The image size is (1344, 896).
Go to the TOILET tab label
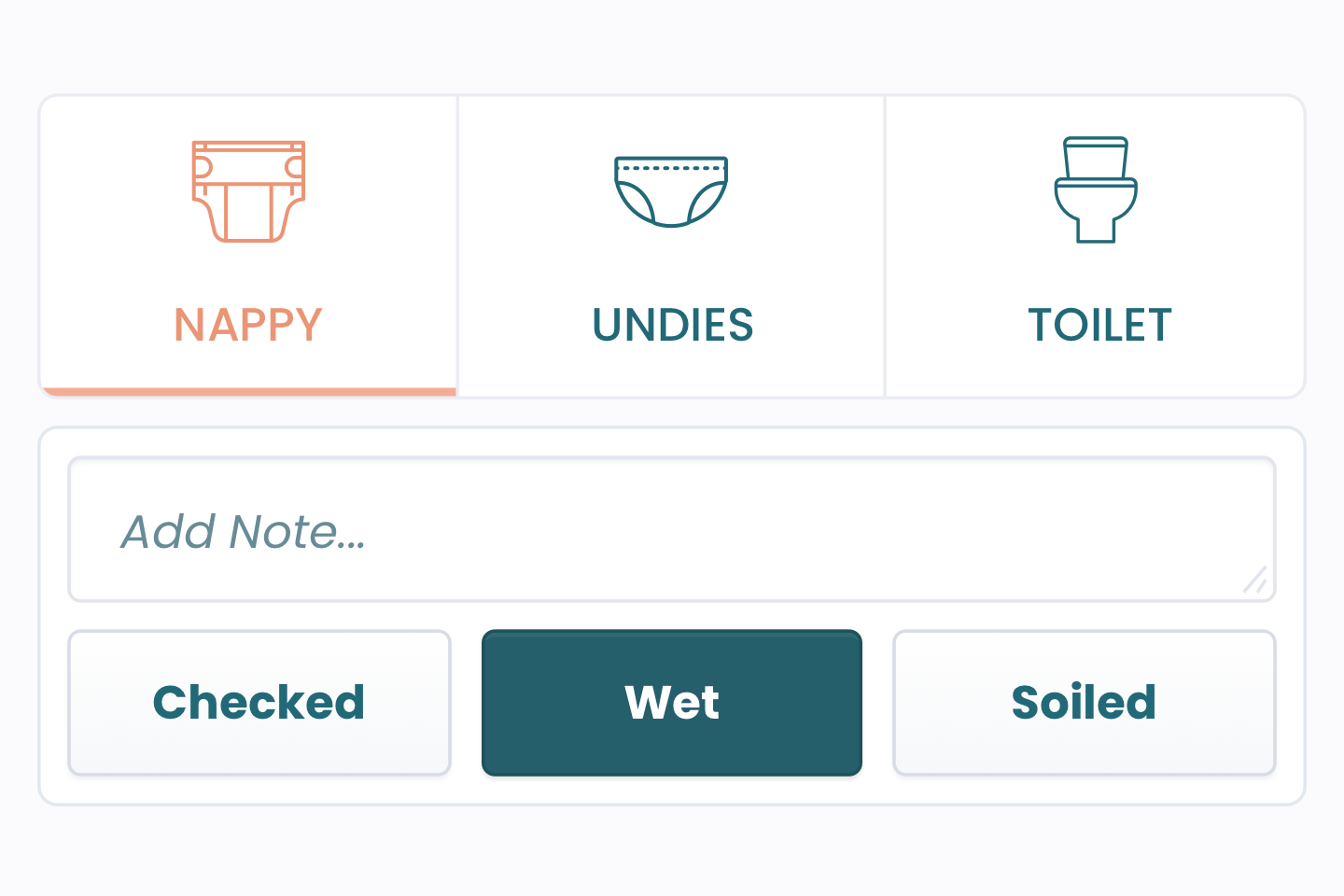click(1099, 325)
